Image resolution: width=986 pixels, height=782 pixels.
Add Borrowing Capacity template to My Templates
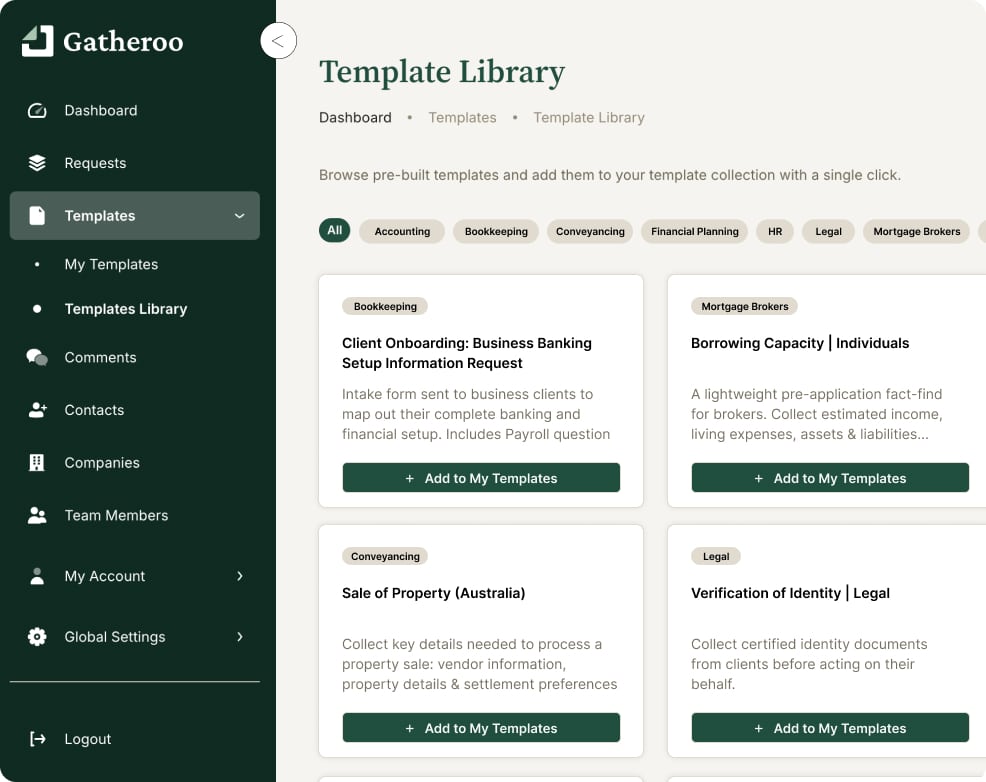830,478
